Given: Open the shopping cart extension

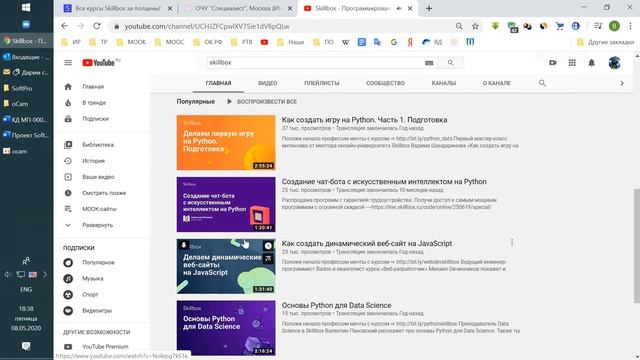Looking at the screenshot, I should click(559, 26).
